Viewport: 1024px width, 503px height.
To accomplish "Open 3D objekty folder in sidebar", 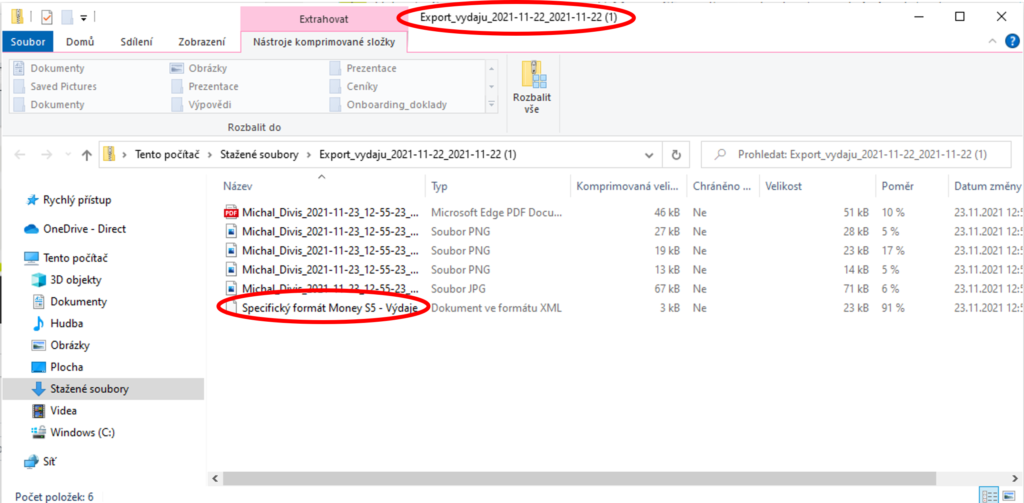I will [x=76, y=280].
